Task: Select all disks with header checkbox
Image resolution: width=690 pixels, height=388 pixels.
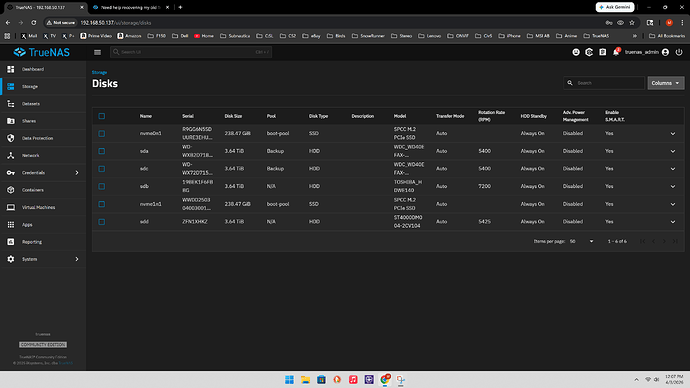Action: 102,116
